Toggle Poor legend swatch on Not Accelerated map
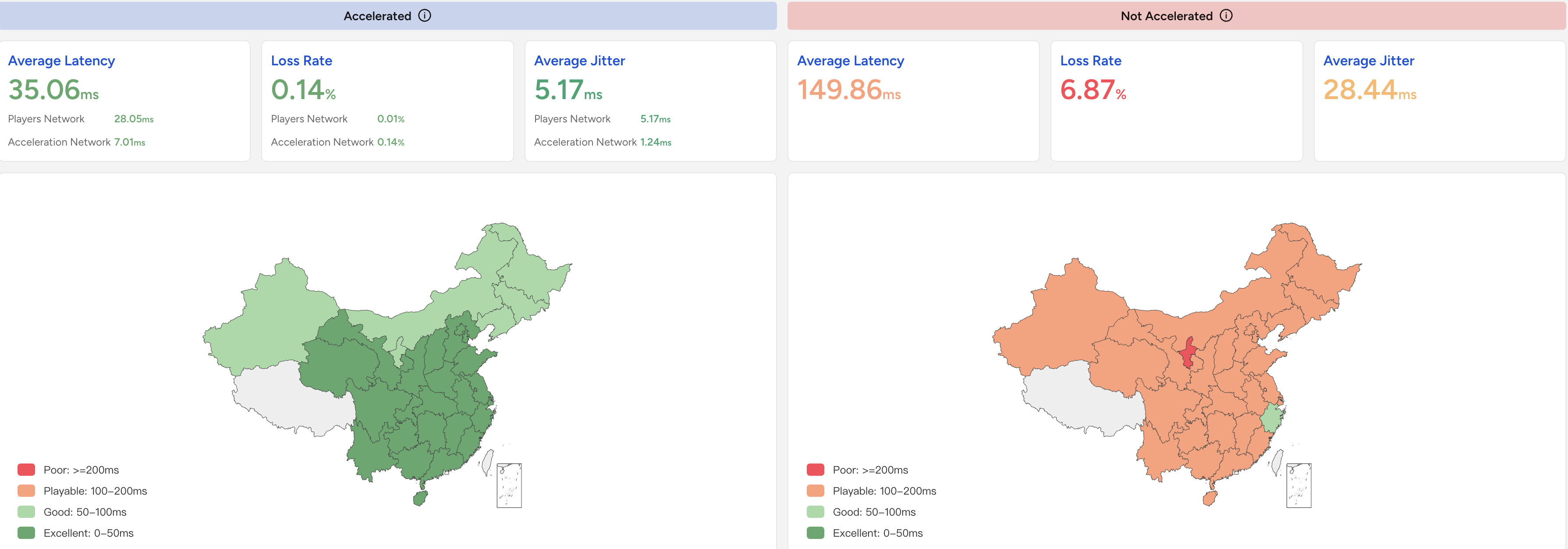Screen dimensions: 1568x549 (x=815, y=470)
